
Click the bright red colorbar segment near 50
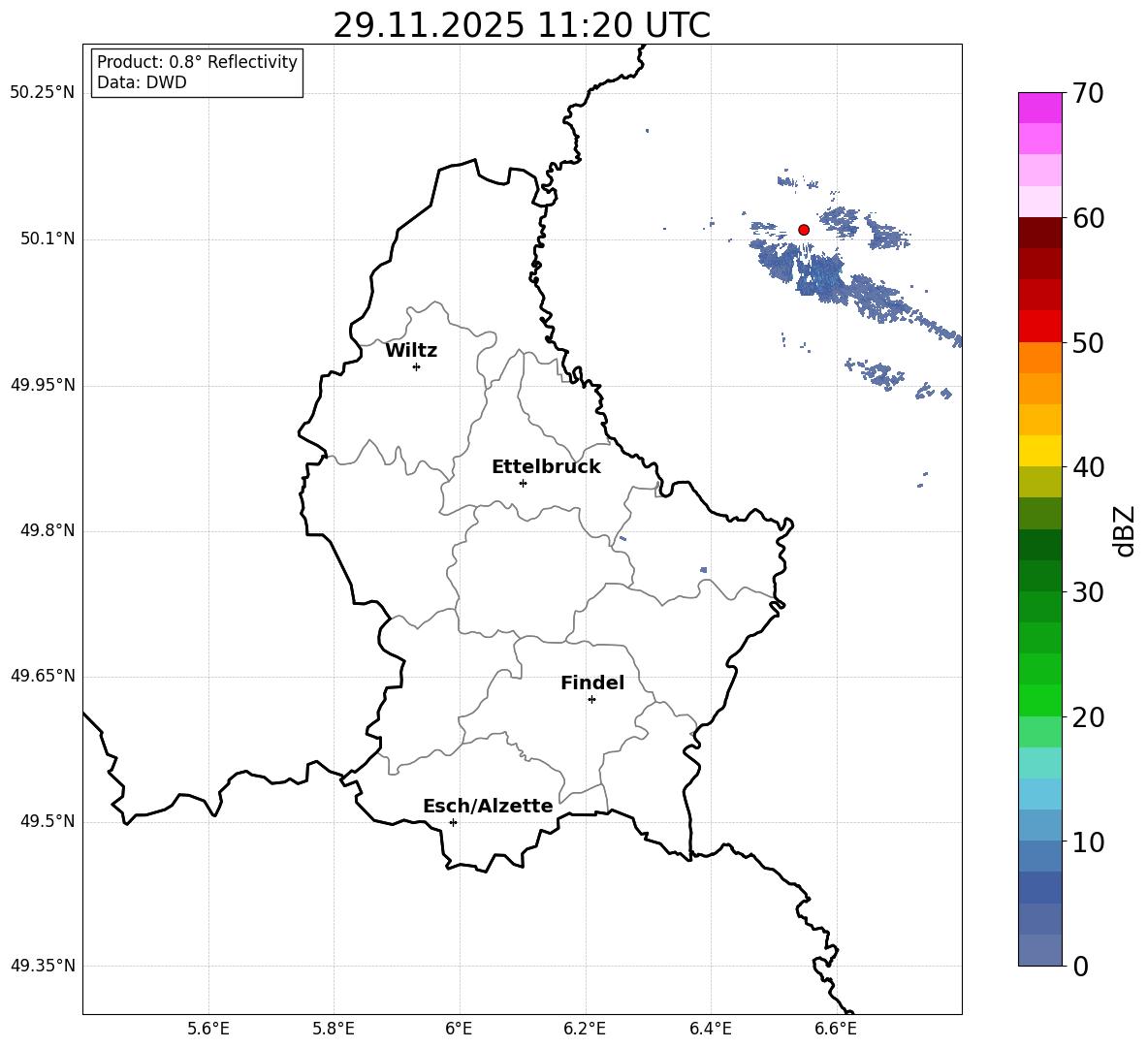[x=1039, y=327]
